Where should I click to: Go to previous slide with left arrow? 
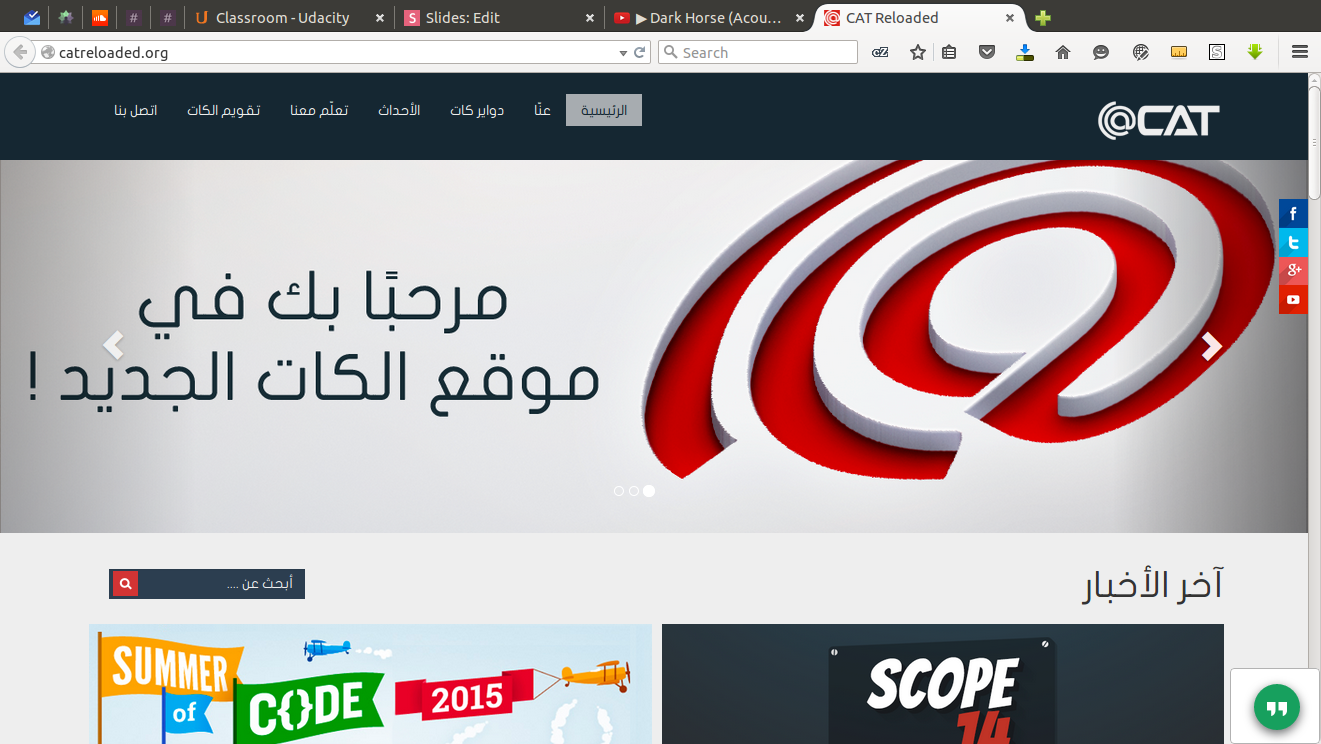pos(113,346)
